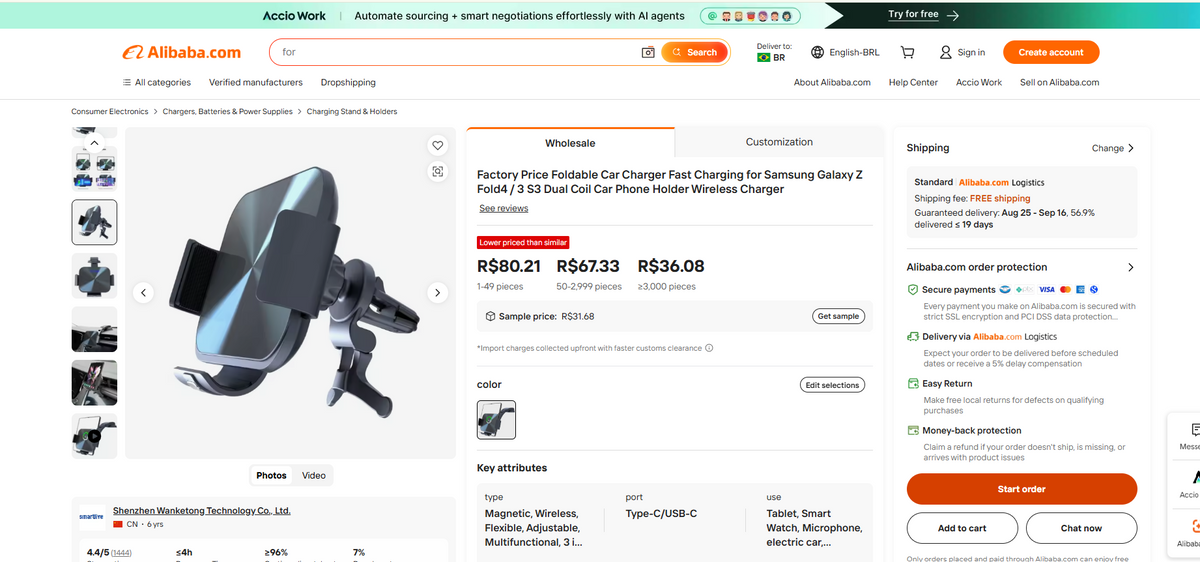The height and width of the screenshot is (562, 1200).
Task: Open the Help Center link
Action: (913, 82)
